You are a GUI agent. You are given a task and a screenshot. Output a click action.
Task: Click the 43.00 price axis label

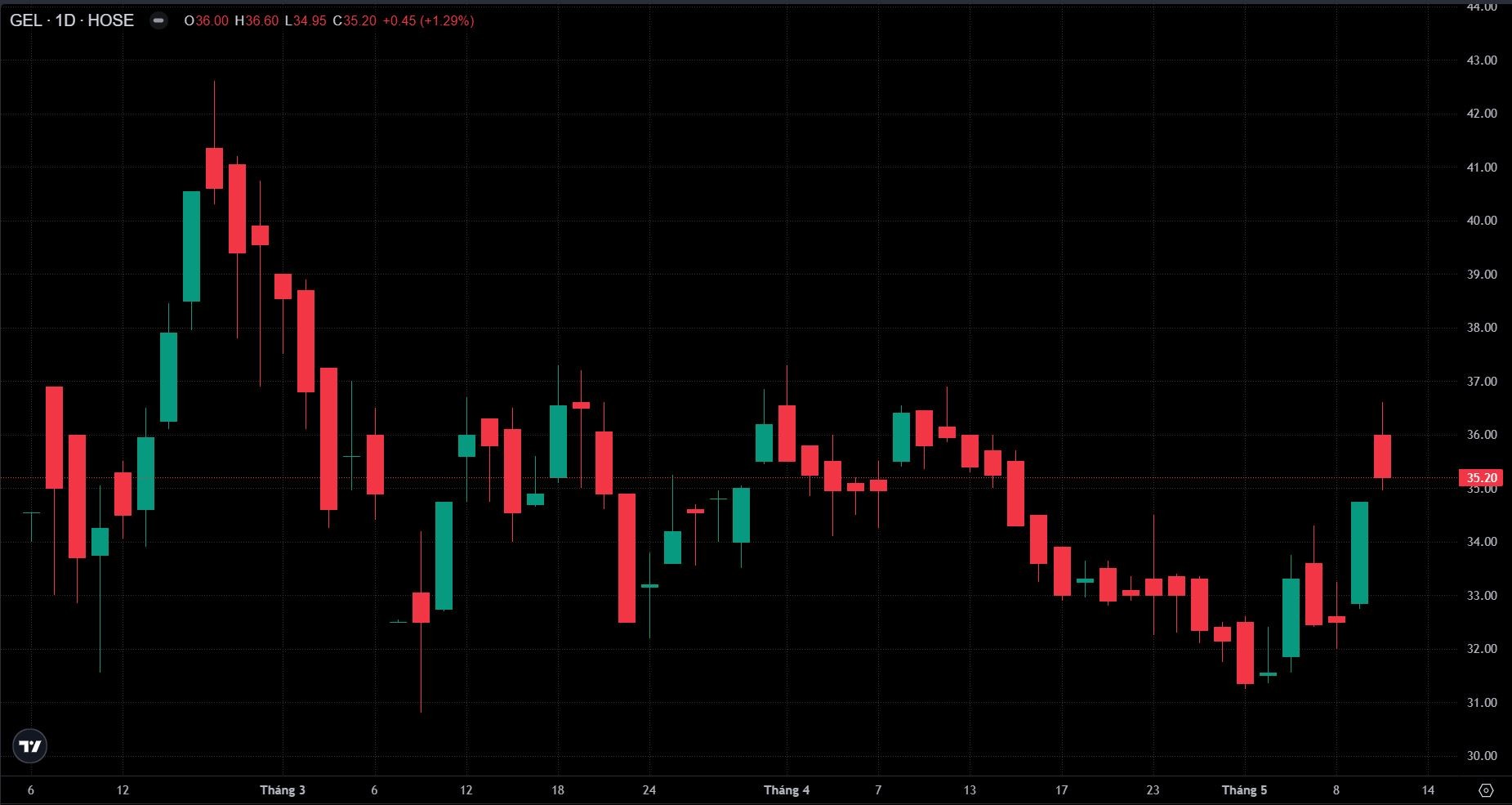click(x=1482, y=60)
